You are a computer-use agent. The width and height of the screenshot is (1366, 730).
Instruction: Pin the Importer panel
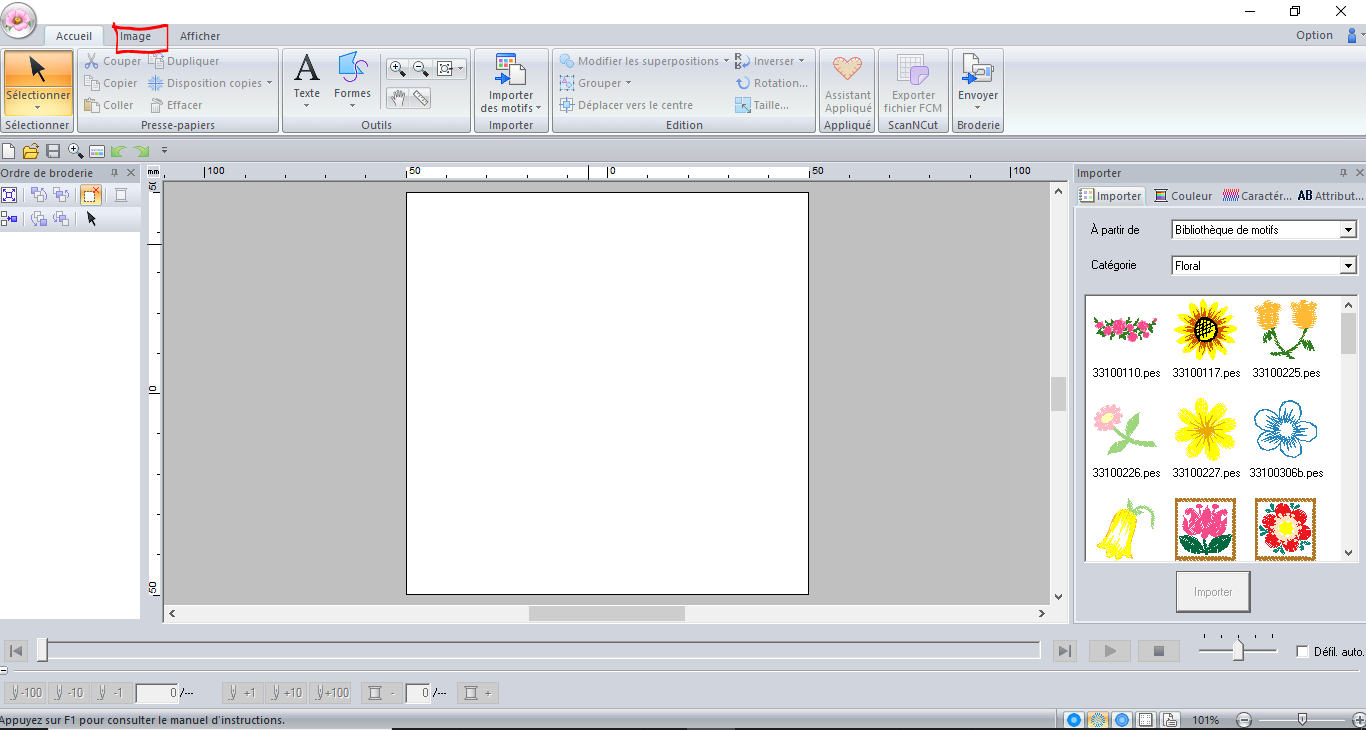tap(1342, 173)
